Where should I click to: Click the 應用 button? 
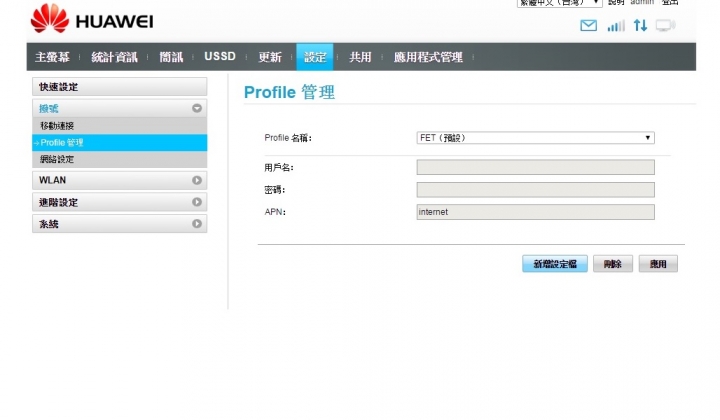click(x=658, y=264)
